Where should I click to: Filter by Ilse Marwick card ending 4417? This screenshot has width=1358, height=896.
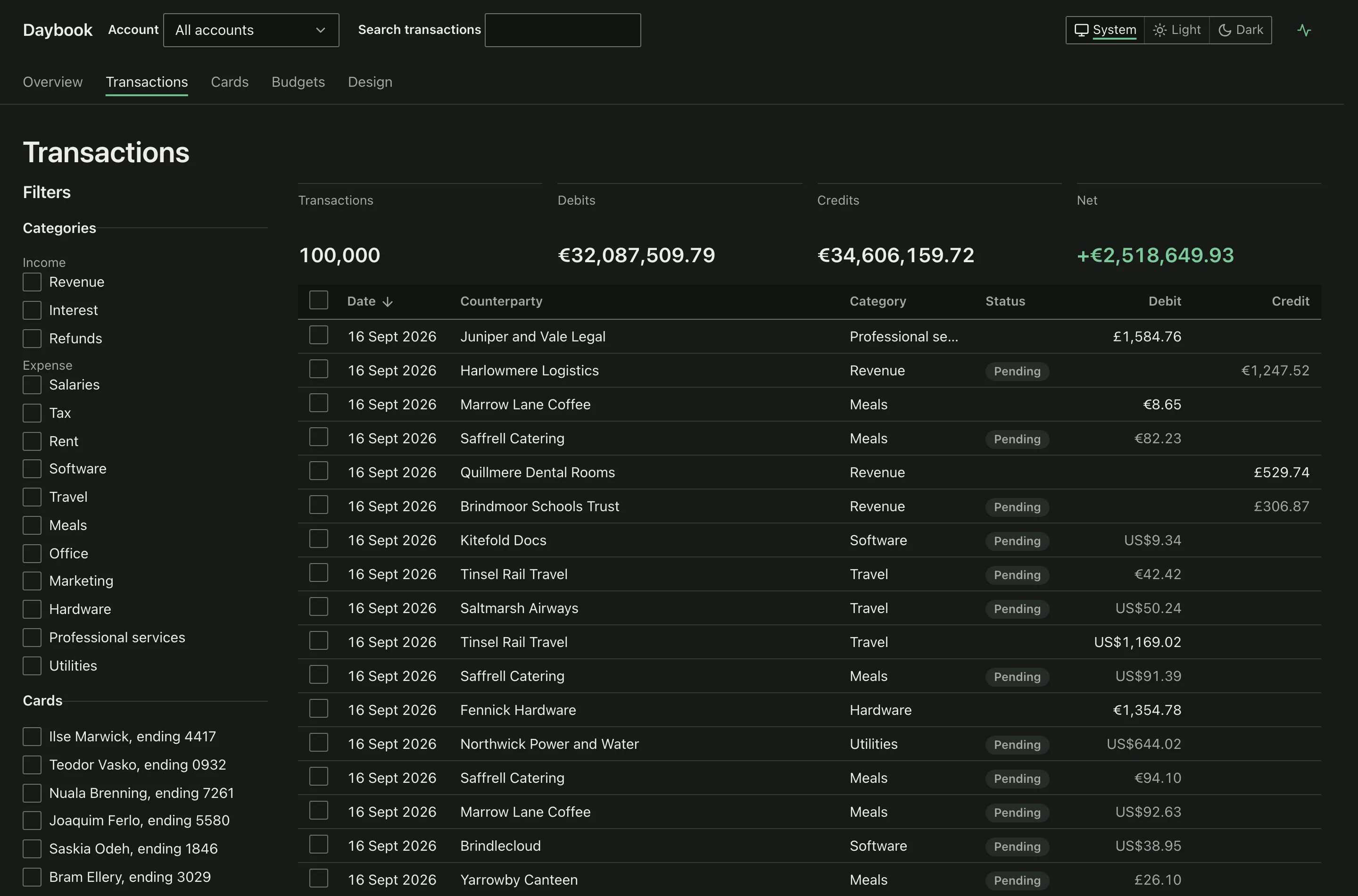click(32, 737)
